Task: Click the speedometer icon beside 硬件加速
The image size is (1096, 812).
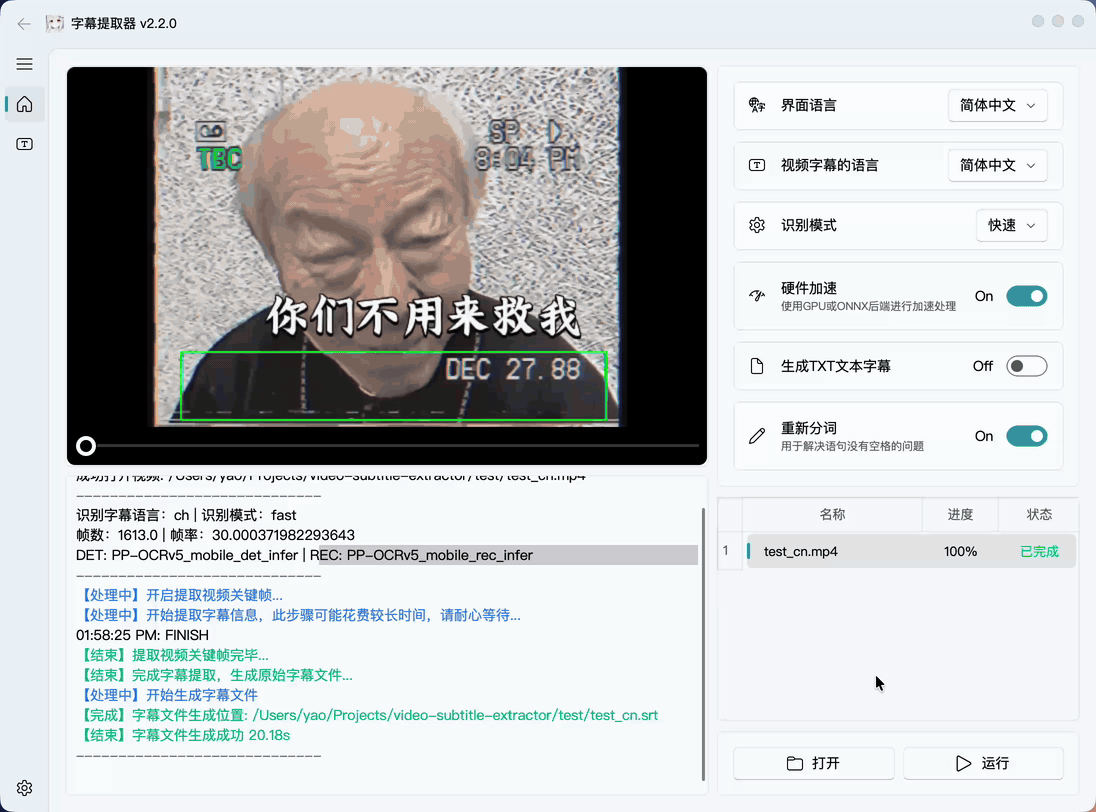Action: tap(757, 296)
